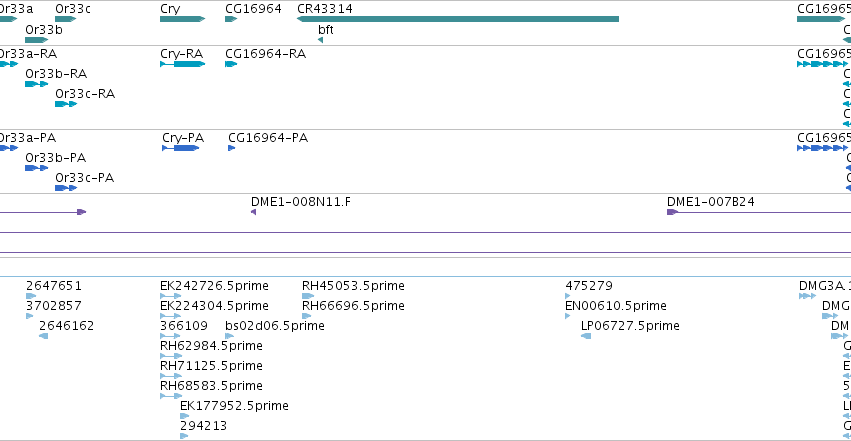This screenshot has width=851, height=441.
Task: Click the bft gene arrow glyph
Action: (x=321, y=40)
